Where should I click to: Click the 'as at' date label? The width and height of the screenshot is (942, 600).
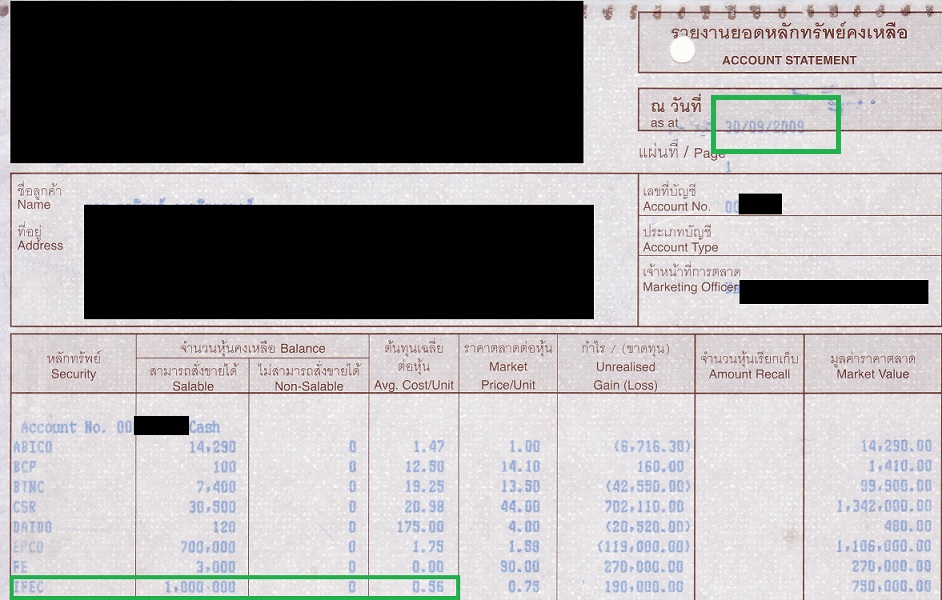(664, 123)
